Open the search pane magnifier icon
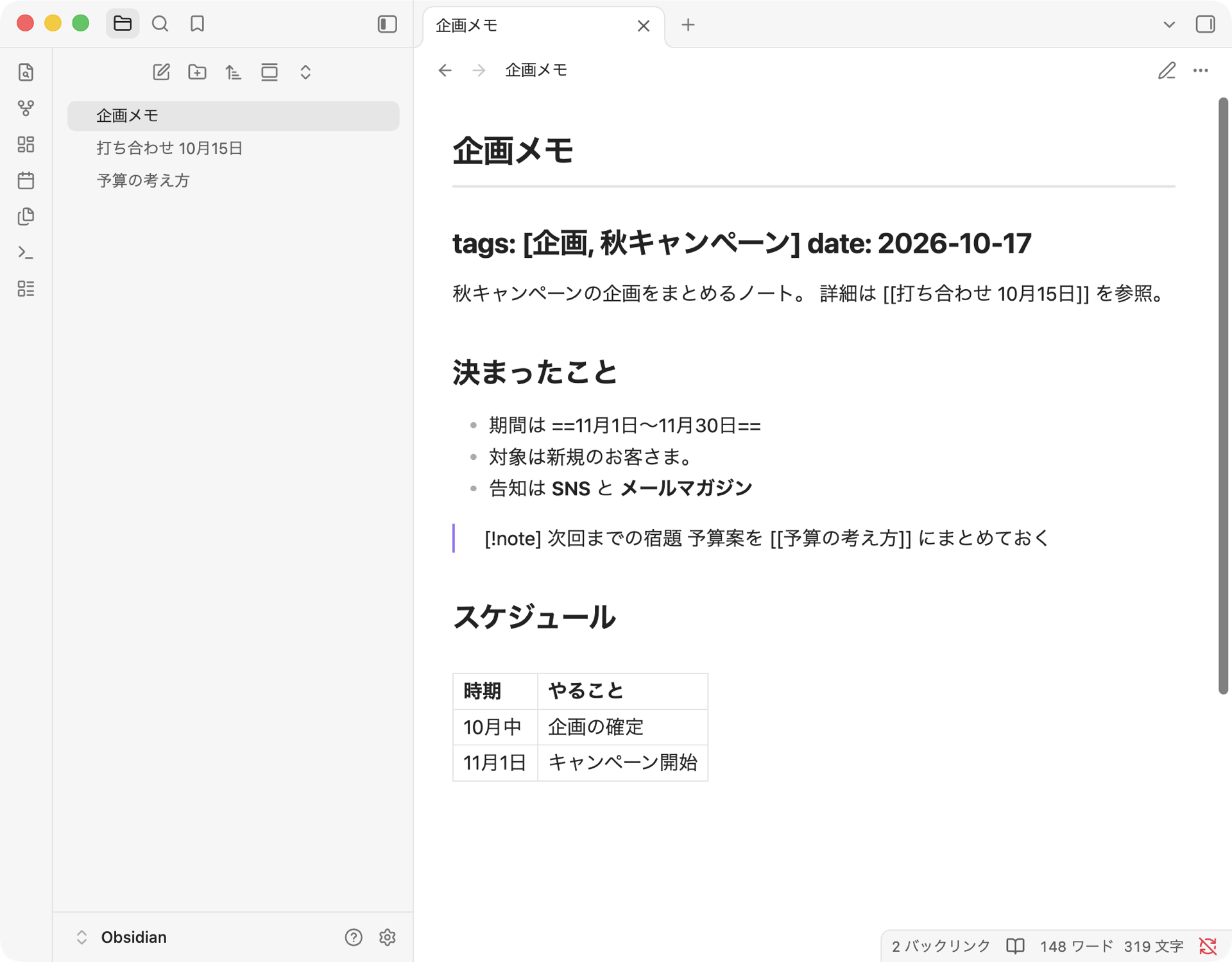 click(x=160, y=24)
